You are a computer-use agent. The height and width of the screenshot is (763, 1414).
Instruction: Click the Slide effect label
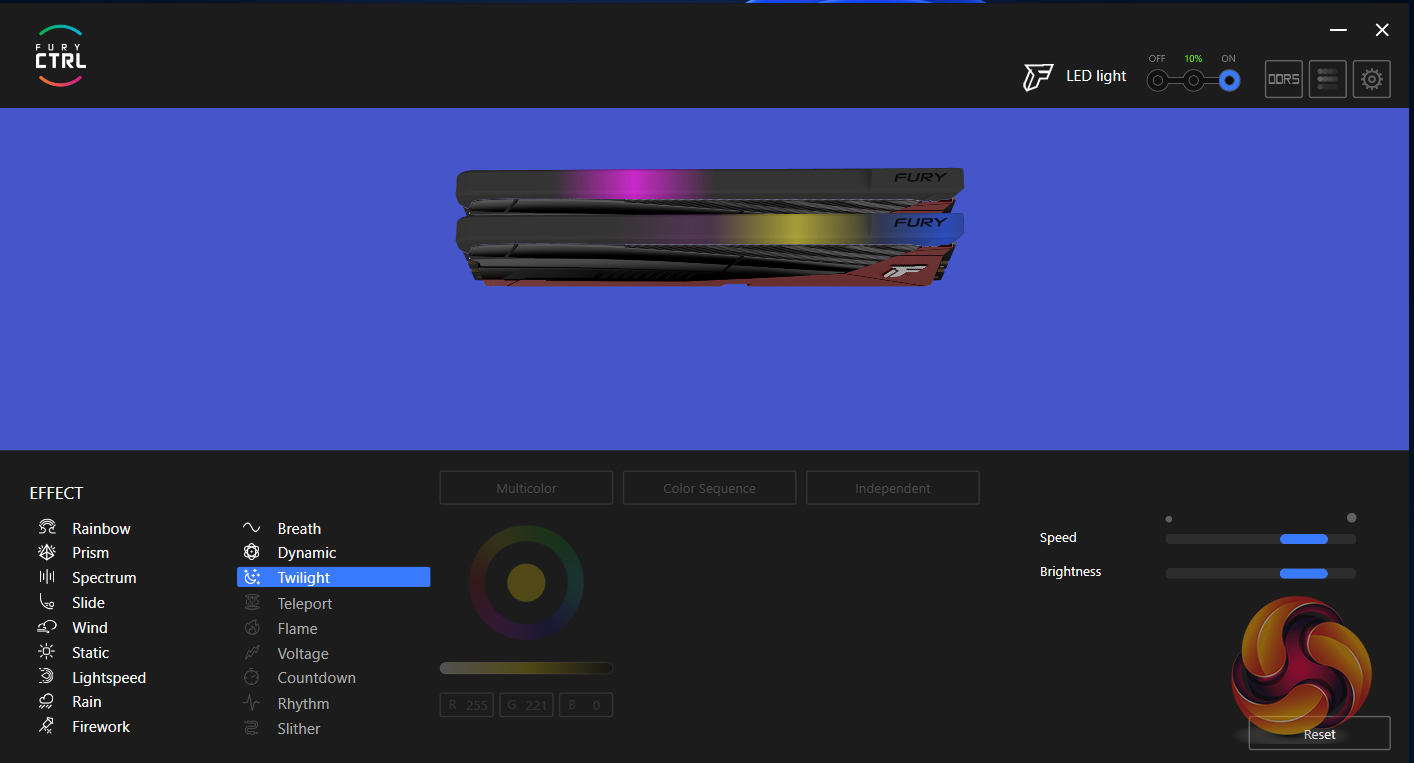[x=88, y=603]
